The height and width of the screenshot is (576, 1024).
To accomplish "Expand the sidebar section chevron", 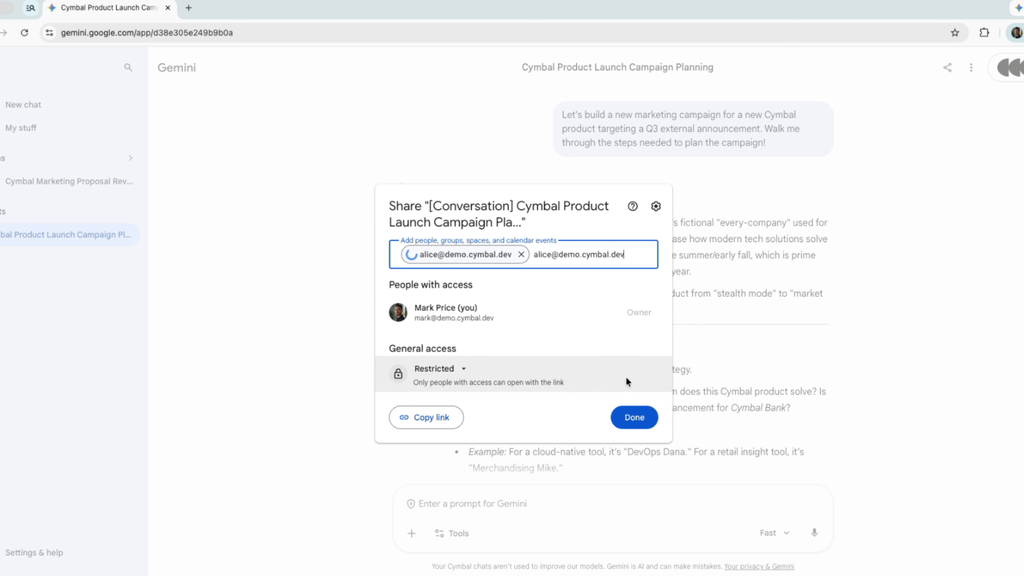I will click(131, 158).
